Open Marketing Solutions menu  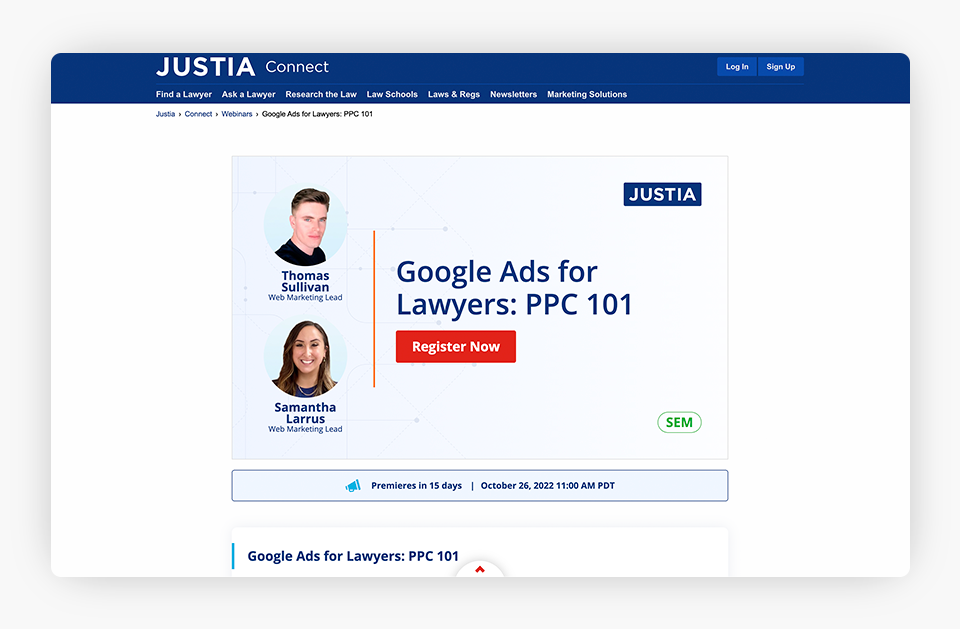click(587, 94)
